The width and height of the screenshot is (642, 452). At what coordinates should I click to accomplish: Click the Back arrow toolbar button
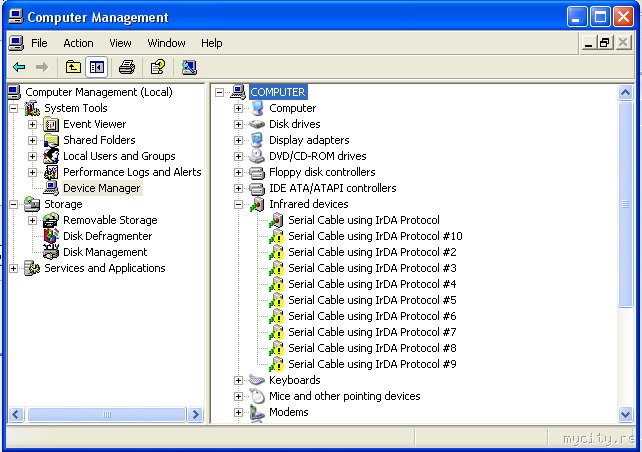coord(19,67)
